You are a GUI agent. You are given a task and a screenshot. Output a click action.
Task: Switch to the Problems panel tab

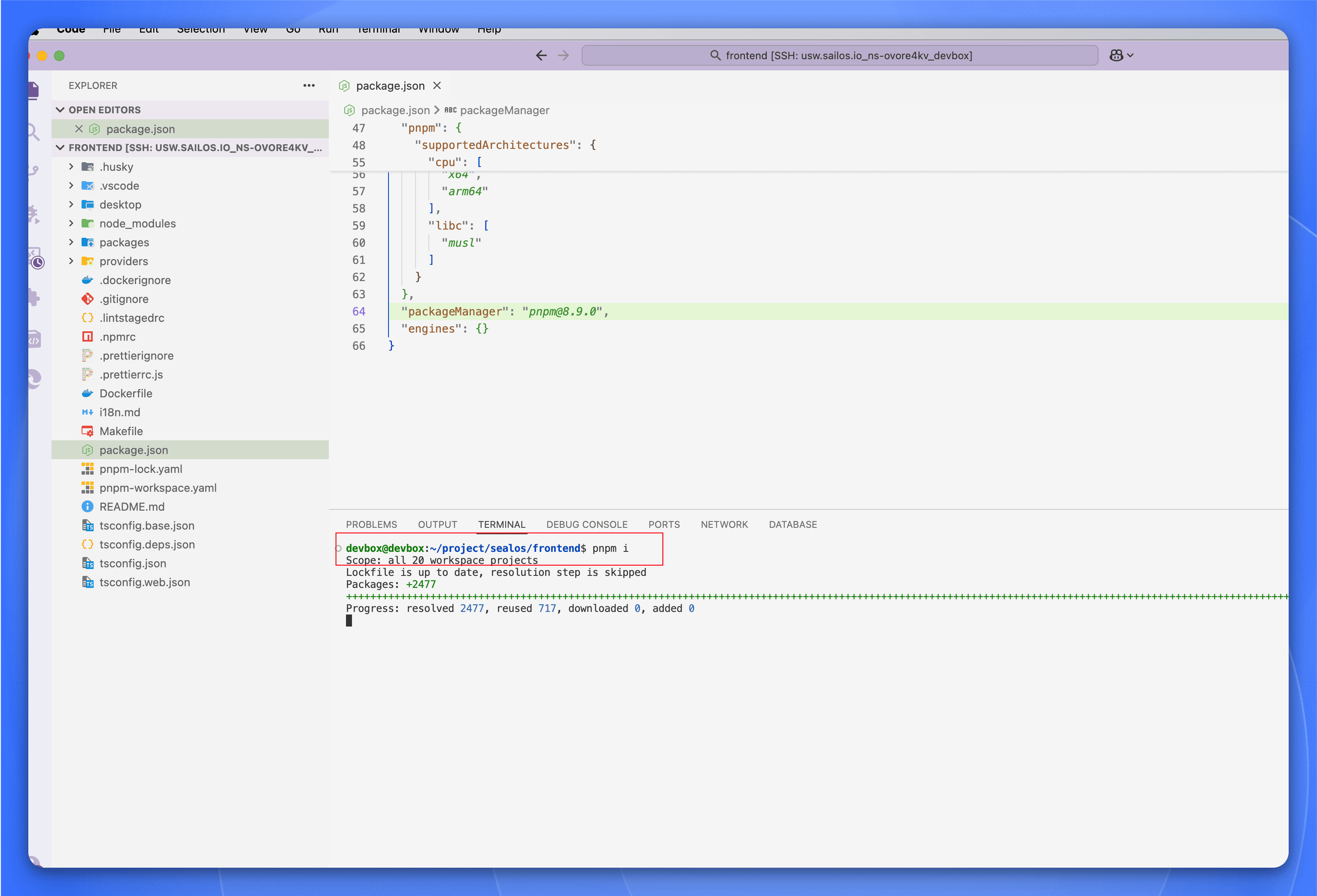click(371, 524)
